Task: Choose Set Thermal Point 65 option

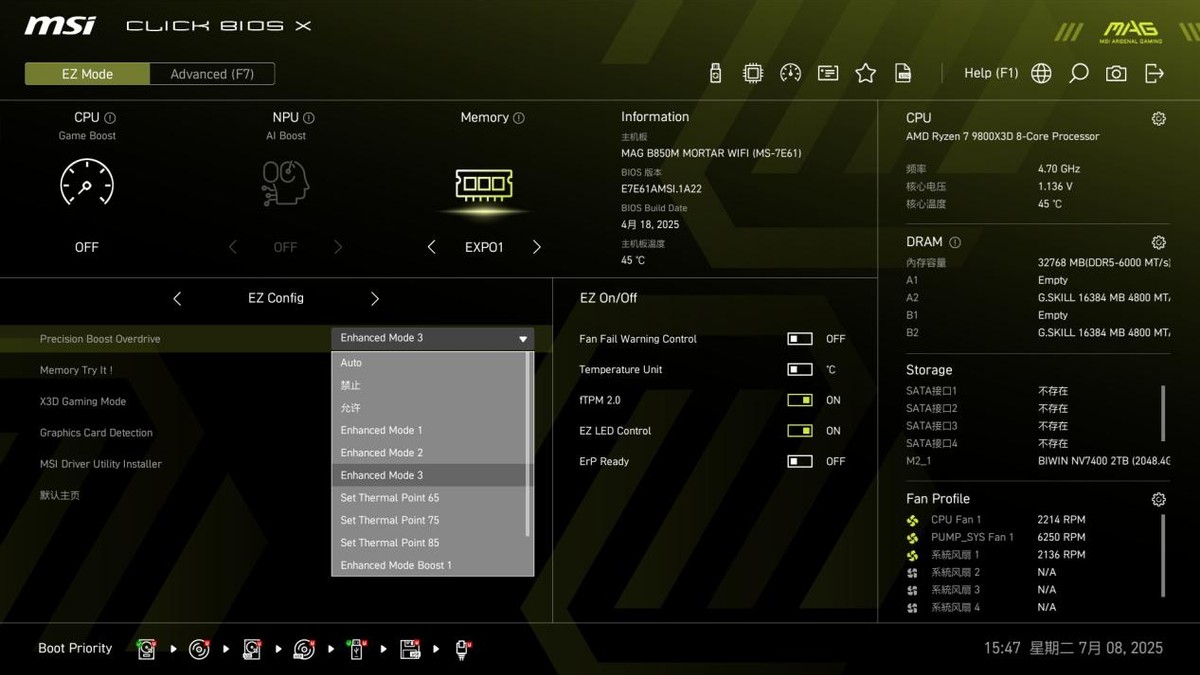Action: (428, 498)
